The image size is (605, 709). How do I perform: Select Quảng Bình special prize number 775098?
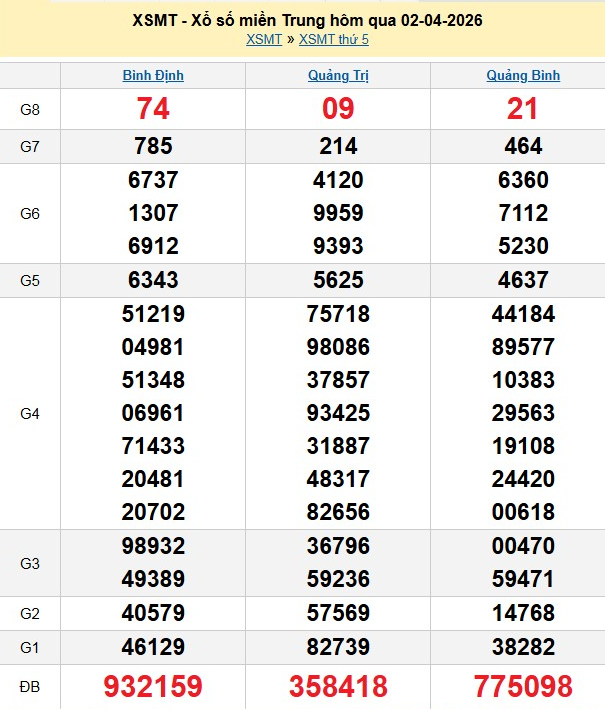(523, 686)
